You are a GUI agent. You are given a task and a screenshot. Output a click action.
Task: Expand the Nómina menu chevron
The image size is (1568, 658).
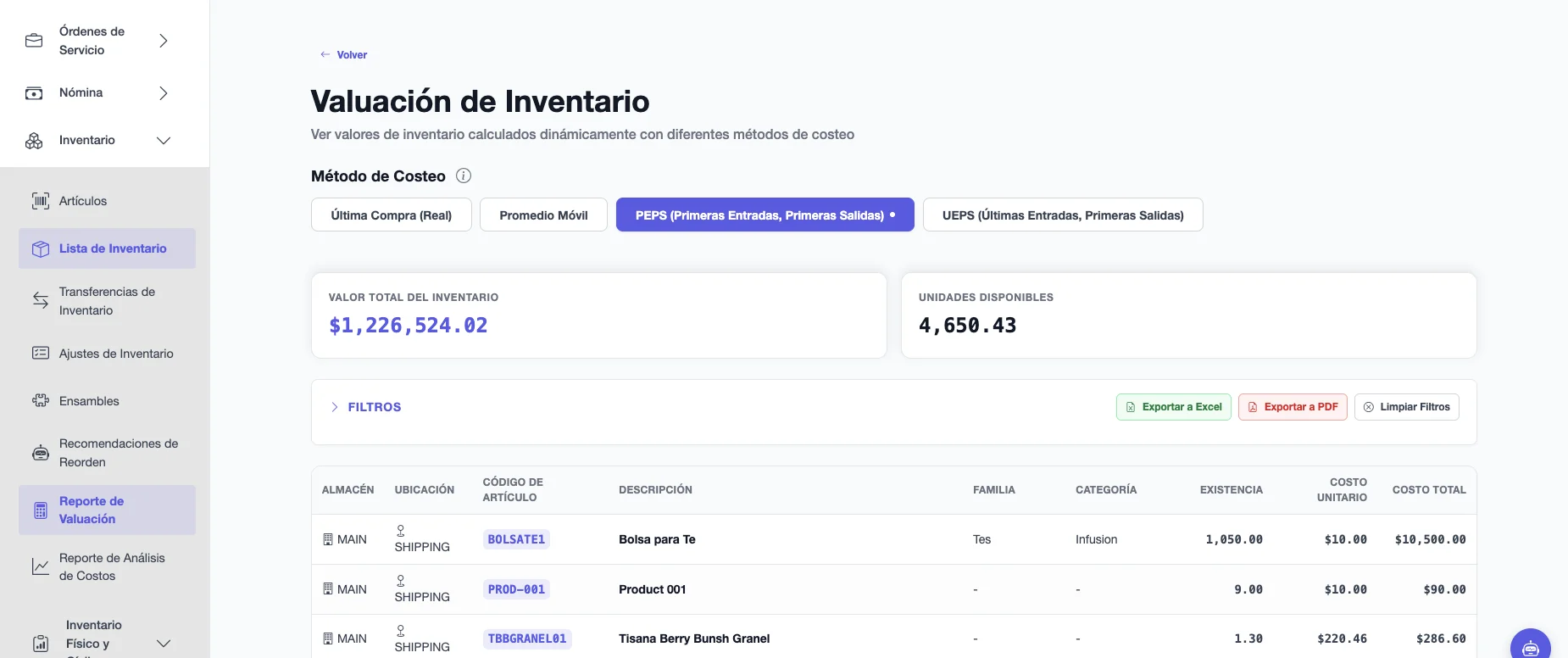pyautogui.click(x=164, y=93)
